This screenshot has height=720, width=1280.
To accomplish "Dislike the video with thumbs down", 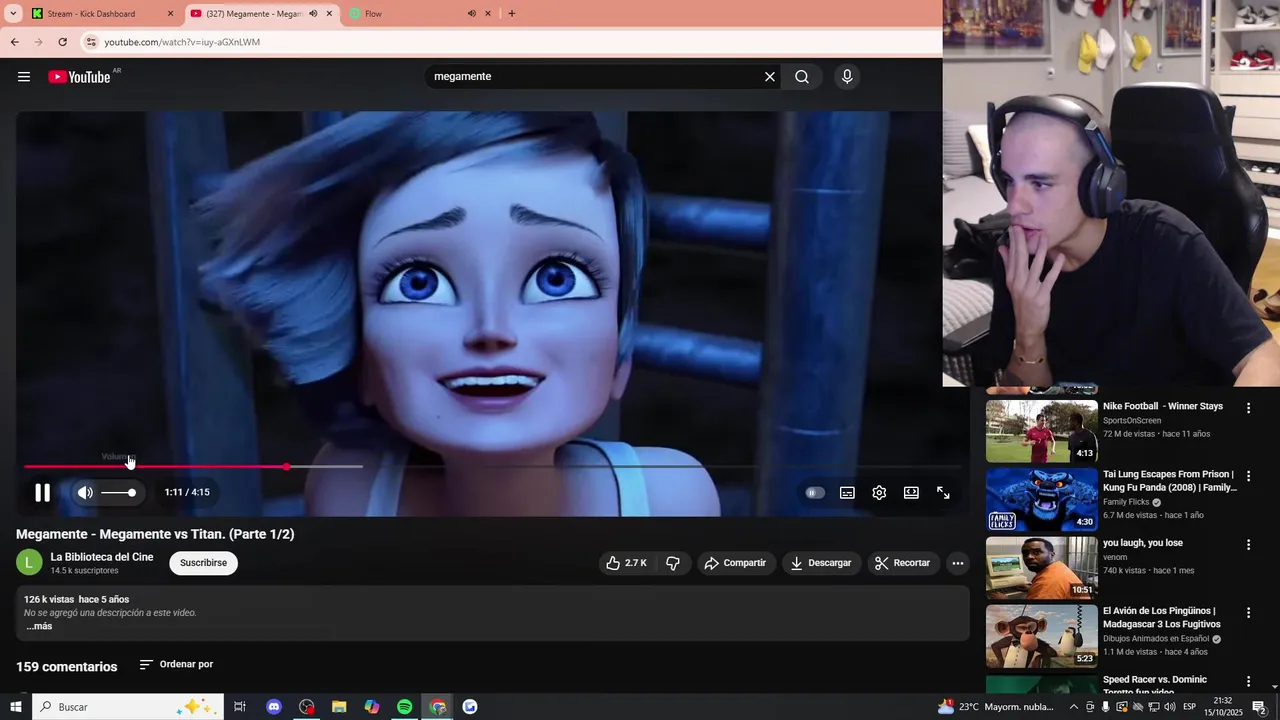I will (673, 563).
